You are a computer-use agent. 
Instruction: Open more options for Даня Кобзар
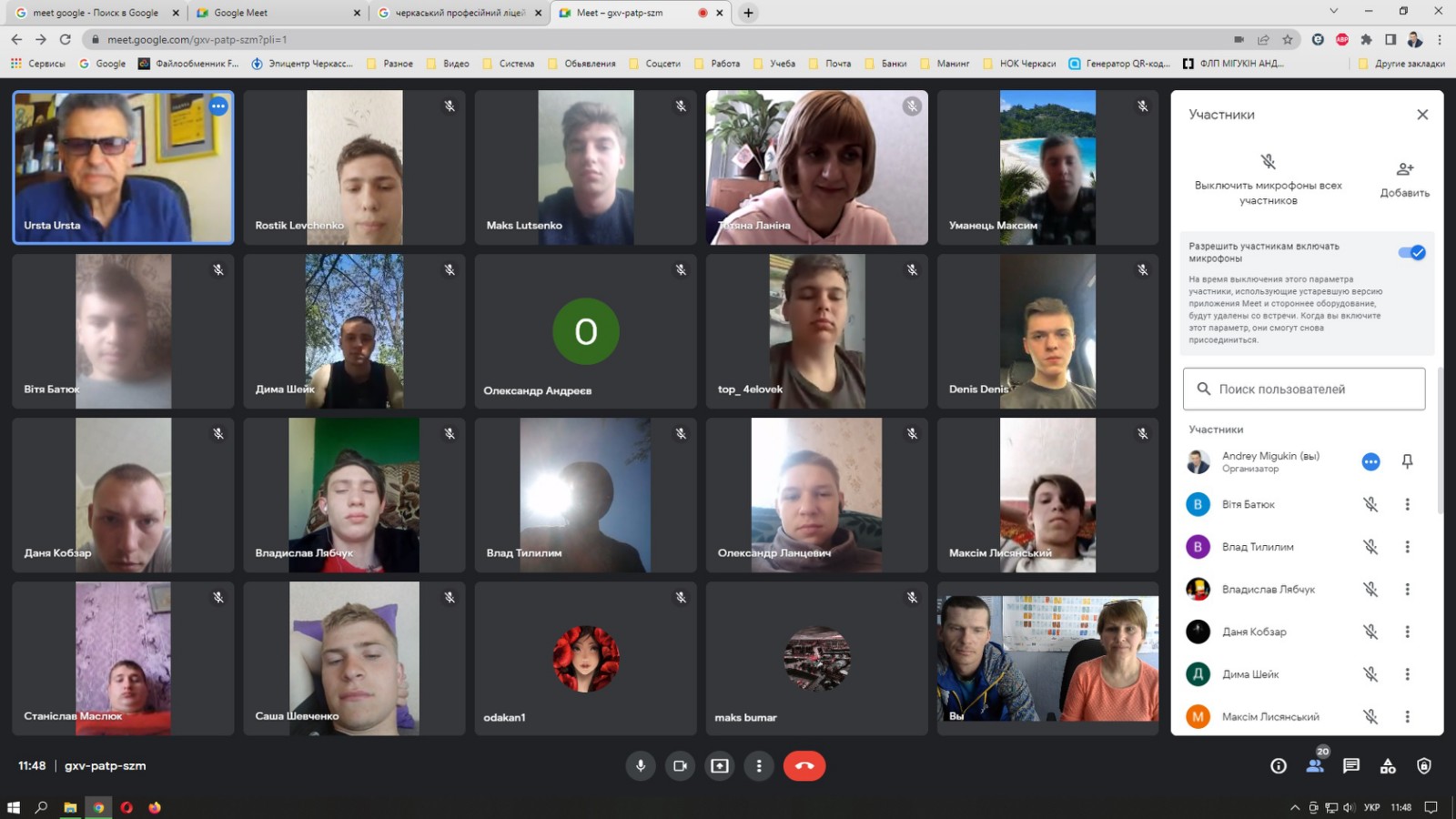pyautogui.click(x=1407, y=632)
